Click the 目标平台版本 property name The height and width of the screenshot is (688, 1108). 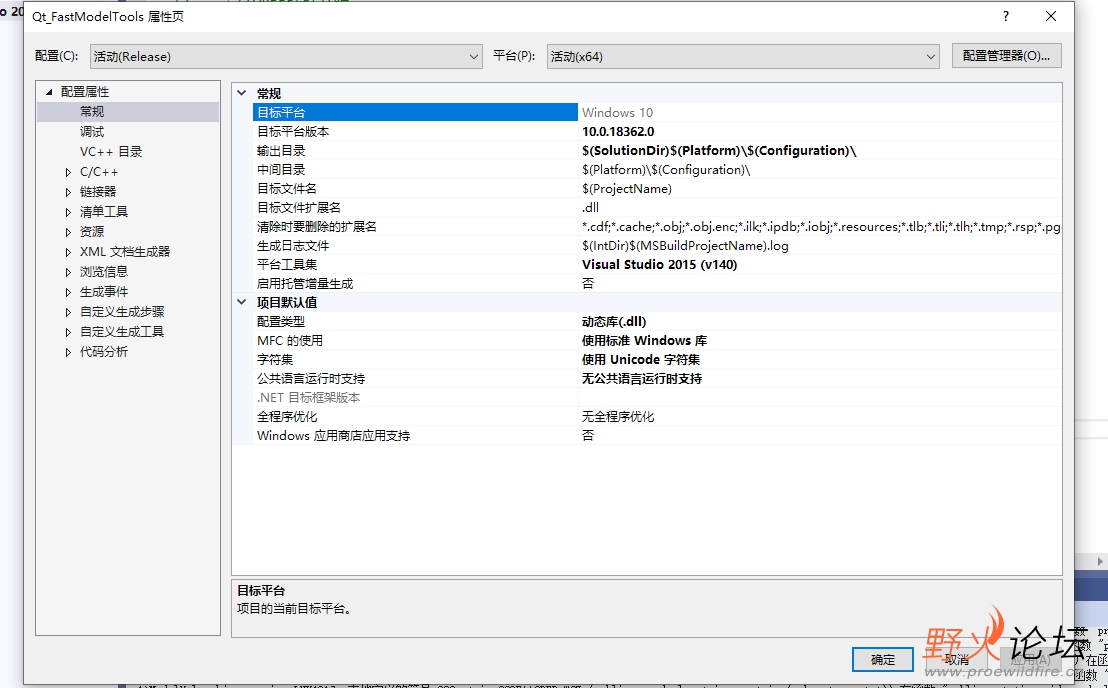point(293,131)
